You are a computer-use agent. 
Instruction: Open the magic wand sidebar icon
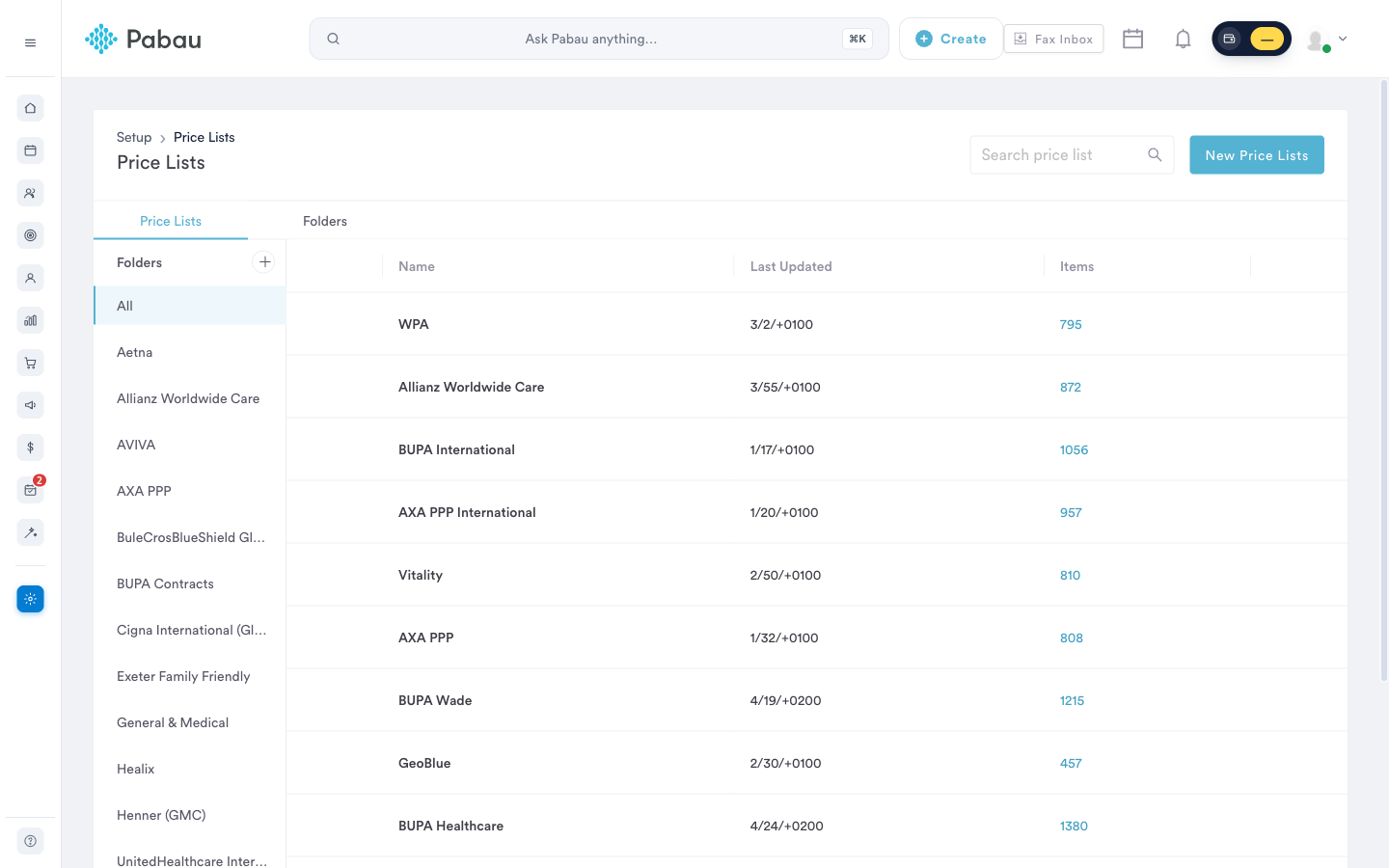point(30,532)
